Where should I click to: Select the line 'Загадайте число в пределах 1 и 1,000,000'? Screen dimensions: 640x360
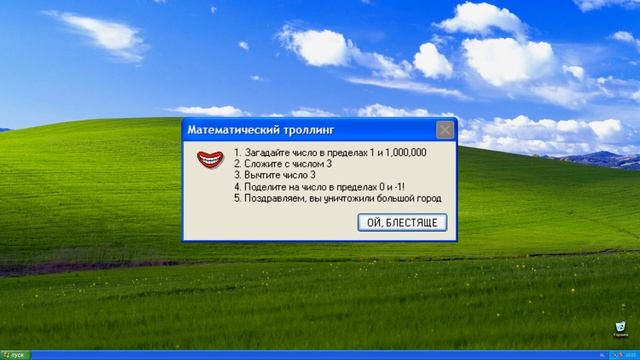(x=330, y=152)
